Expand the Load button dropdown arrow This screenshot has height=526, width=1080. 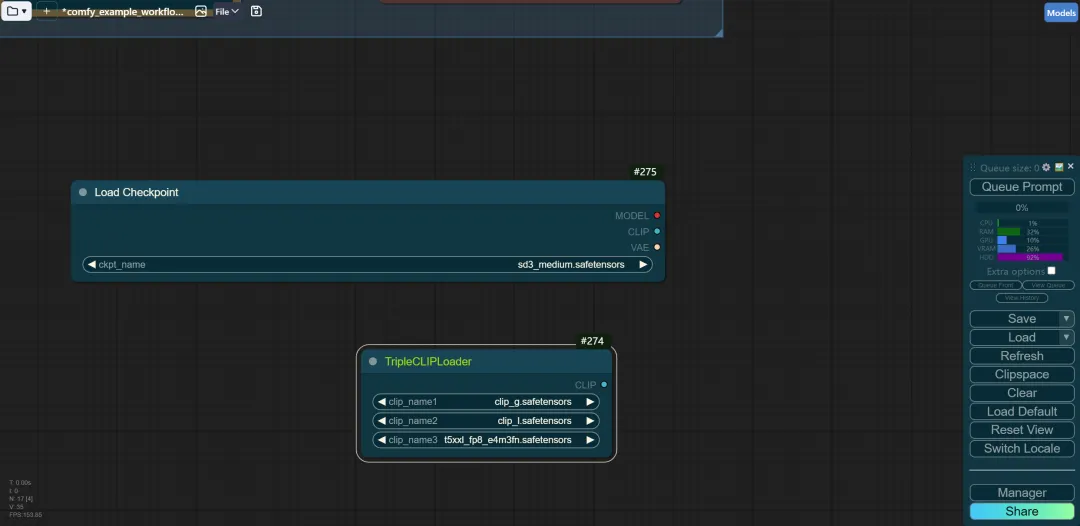pyautogui.click(x=1066, y=337)
